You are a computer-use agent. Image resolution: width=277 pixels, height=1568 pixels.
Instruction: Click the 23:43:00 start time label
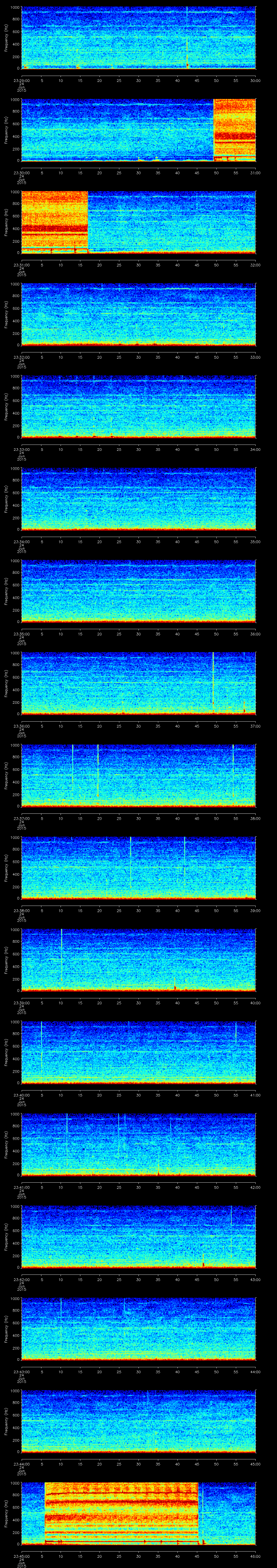(x=21, y=1373)
